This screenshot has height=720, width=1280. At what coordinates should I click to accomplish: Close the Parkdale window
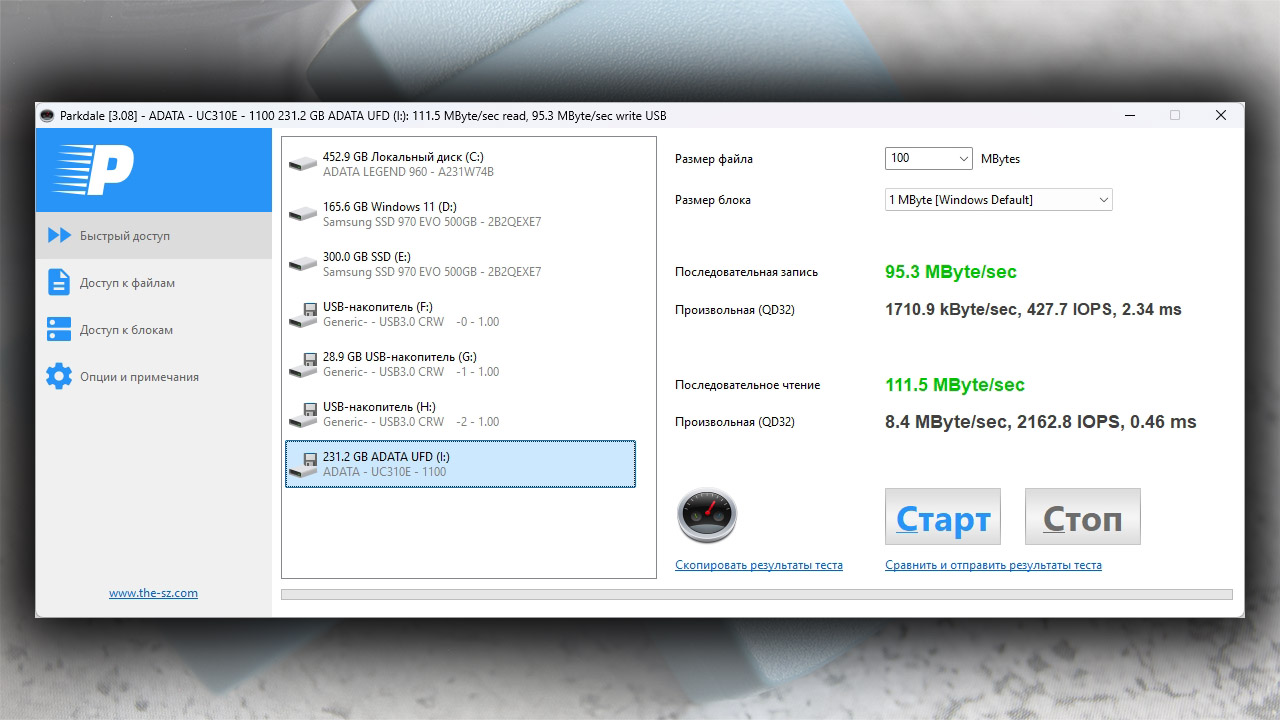pos(1221,116)
